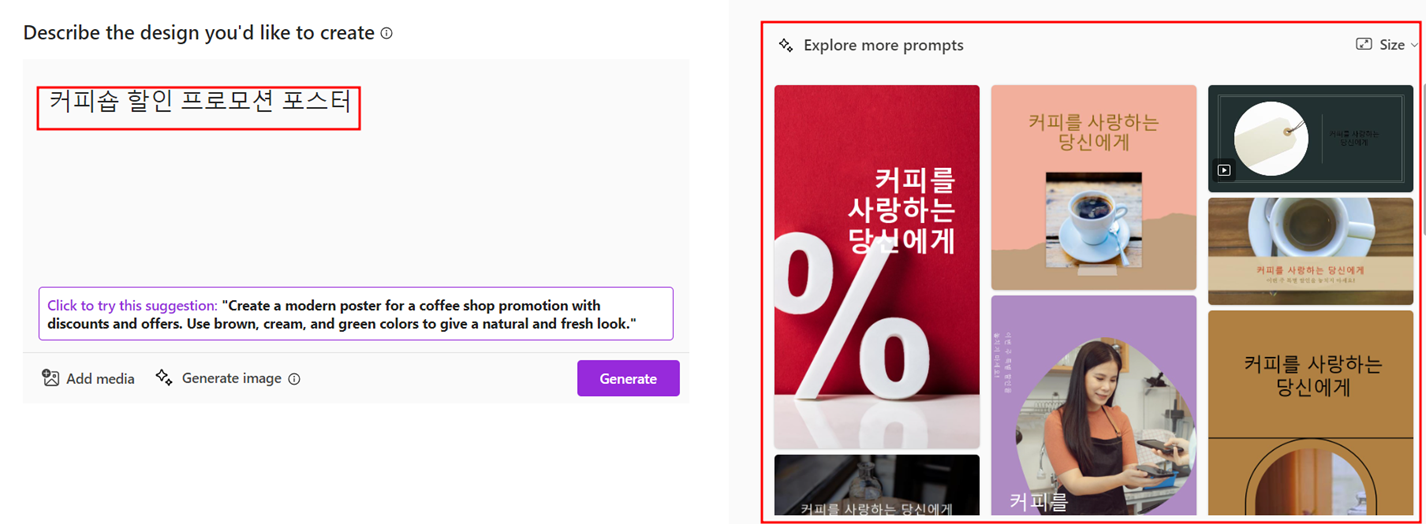Click the Add media image icon
This screenshot has width=1426, height=524.
point(50,378)
